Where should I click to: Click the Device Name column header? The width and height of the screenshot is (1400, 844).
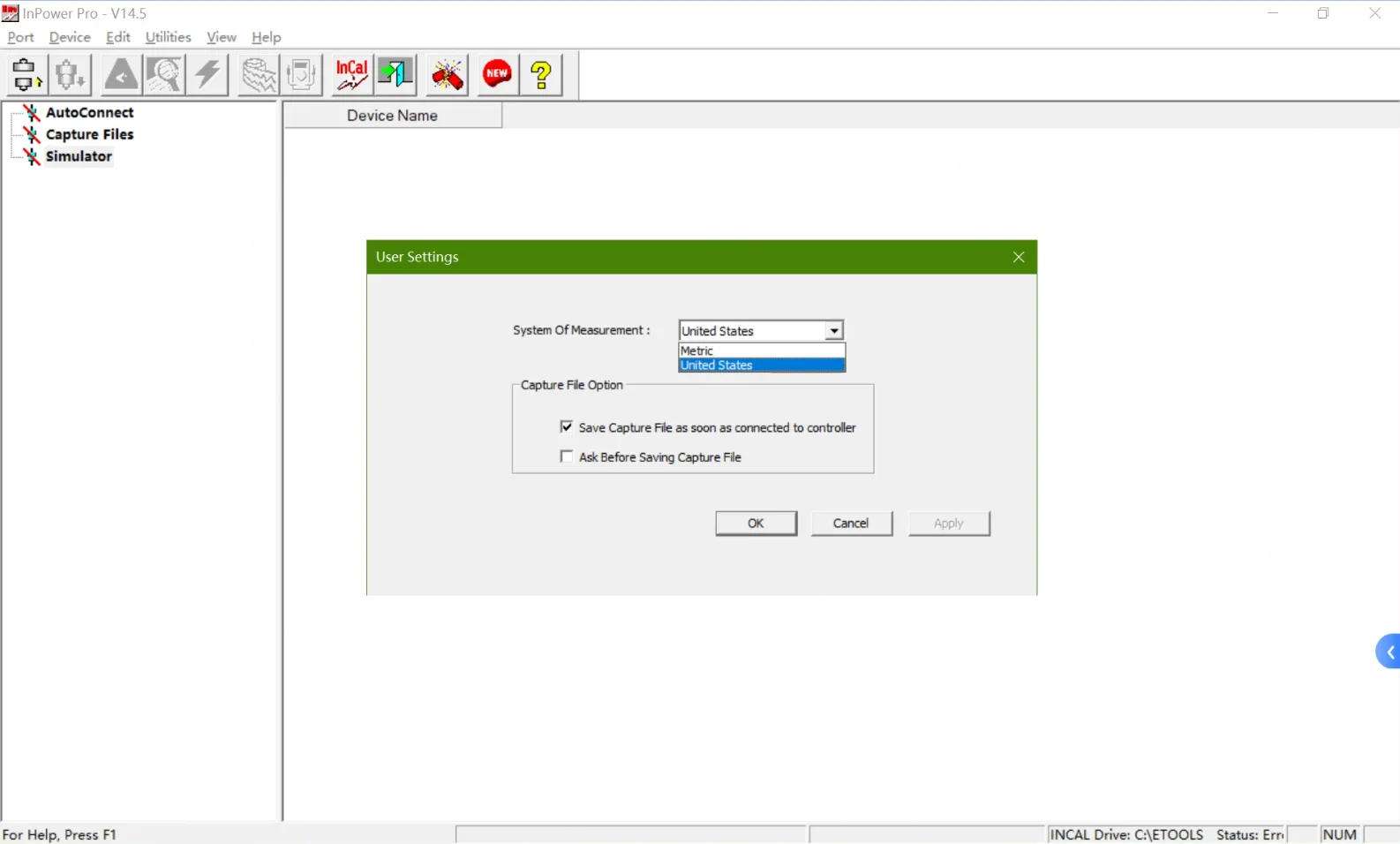[393, 116]
